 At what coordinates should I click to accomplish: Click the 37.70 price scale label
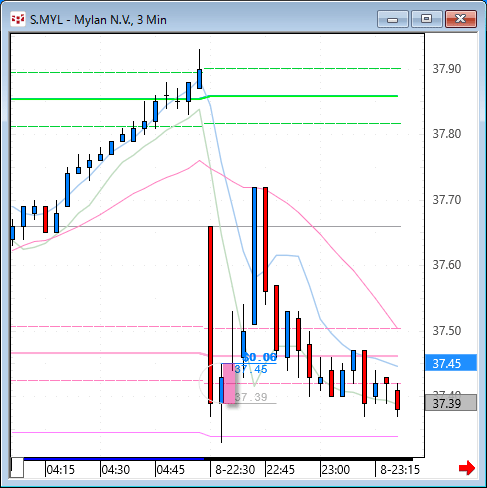point(447,200)
